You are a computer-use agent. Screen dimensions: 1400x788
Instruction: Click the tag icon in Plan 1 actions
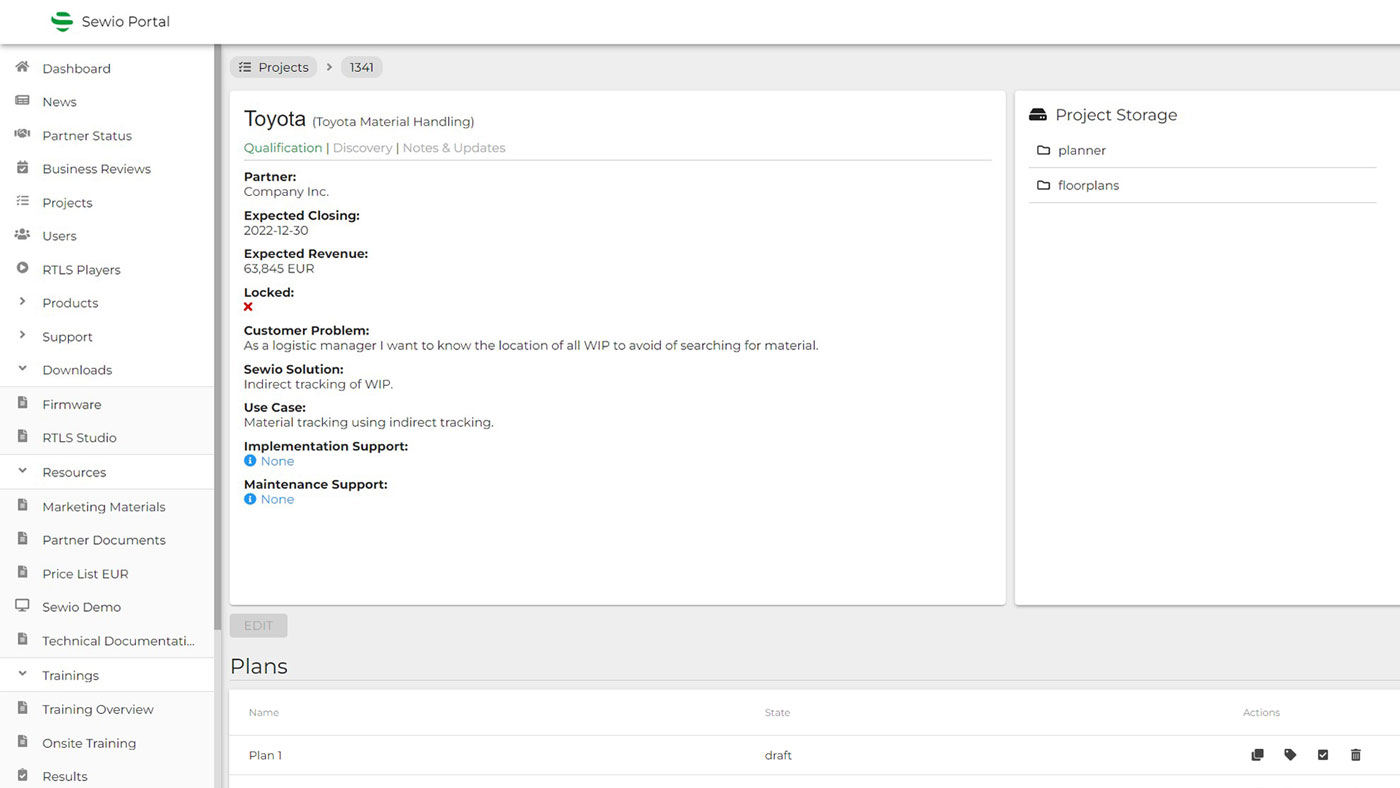(x=1290, y=755)
